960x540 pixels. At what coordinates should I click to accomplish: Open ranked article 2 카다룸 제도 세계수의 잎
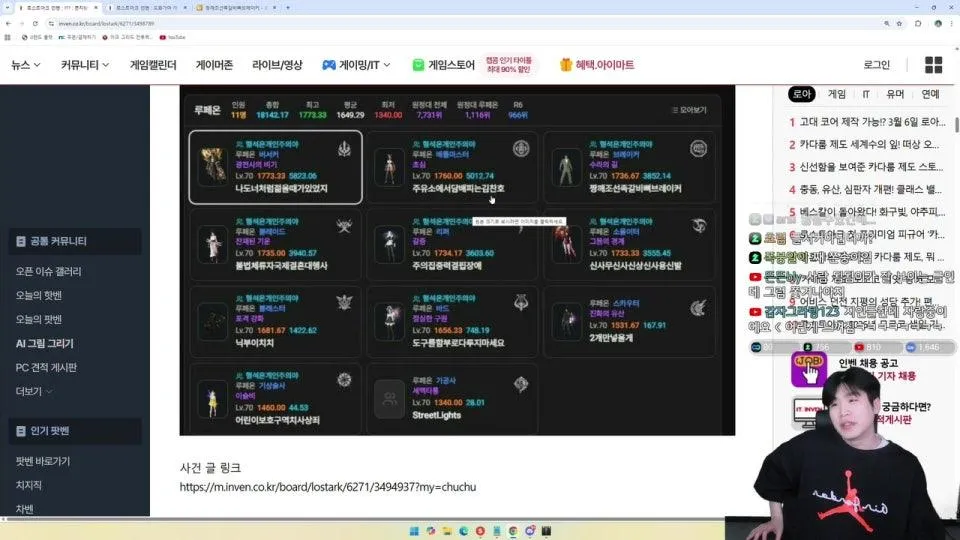click(x=864, y=144)
